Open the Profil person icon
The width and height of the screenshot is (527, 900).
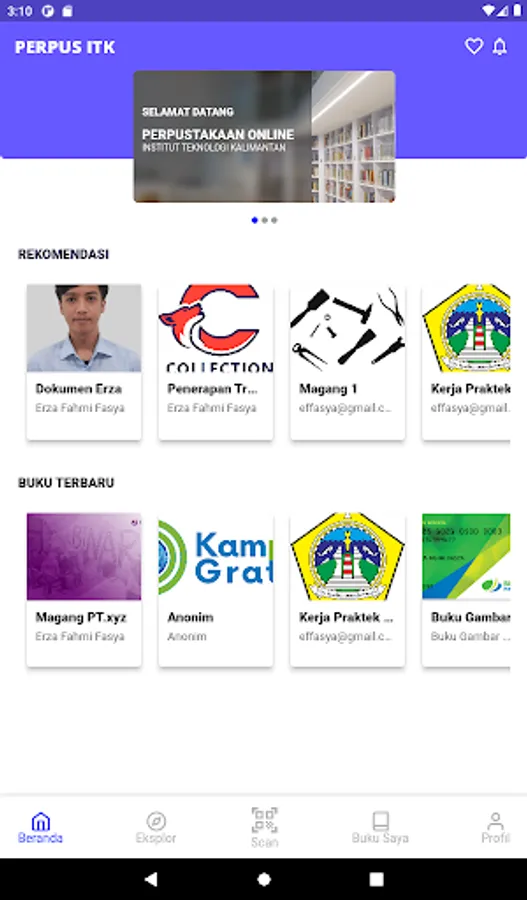[495, 827]
